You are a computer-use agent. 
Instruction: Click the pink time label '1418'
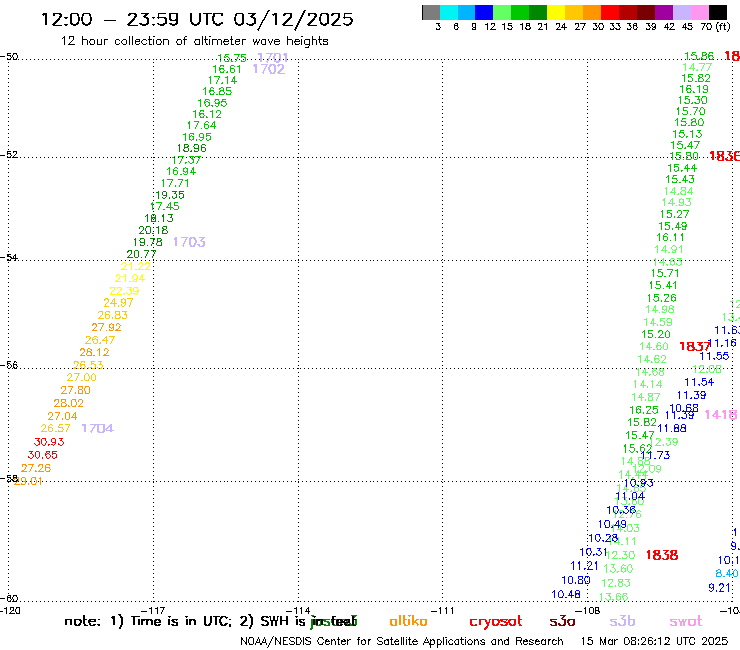pos(720,415)
